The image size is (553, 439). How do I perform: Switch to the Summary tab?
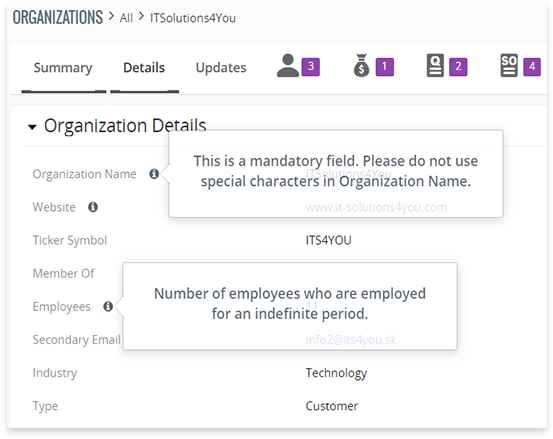63,68
